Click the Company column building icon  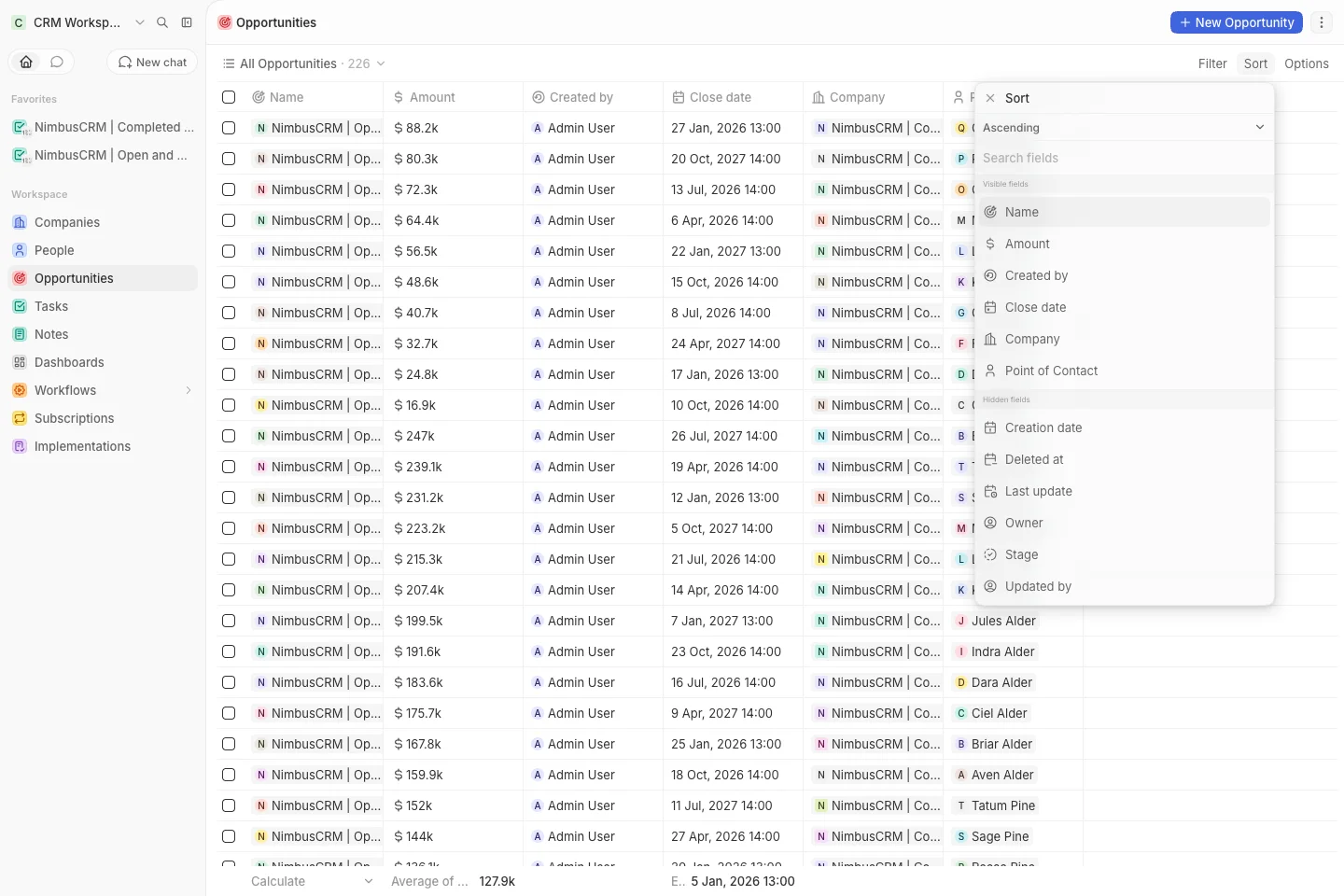click(819, 97)
